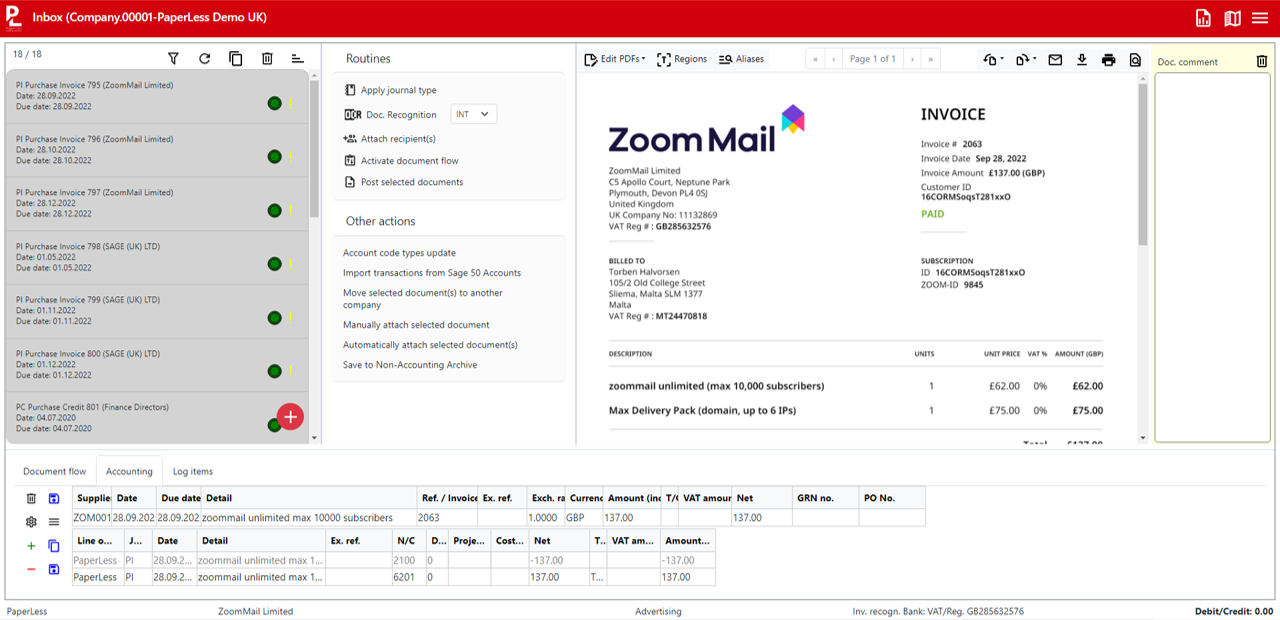Click the red plus badge on Purchase Credit 801
1280x620 pixels.
[x=289, y=417]
